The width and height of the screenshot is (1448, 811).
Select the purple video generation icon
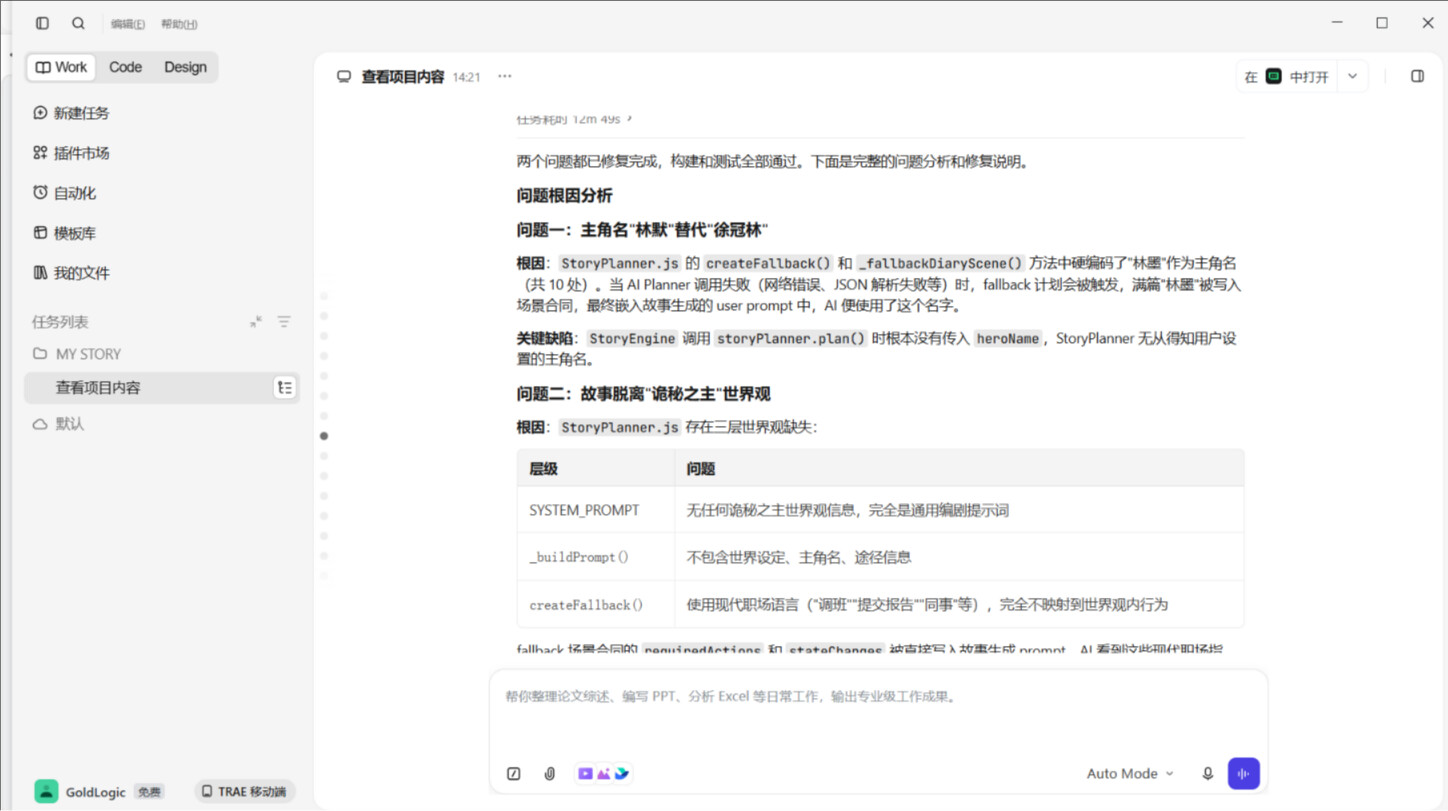click(x=585, y=774)
